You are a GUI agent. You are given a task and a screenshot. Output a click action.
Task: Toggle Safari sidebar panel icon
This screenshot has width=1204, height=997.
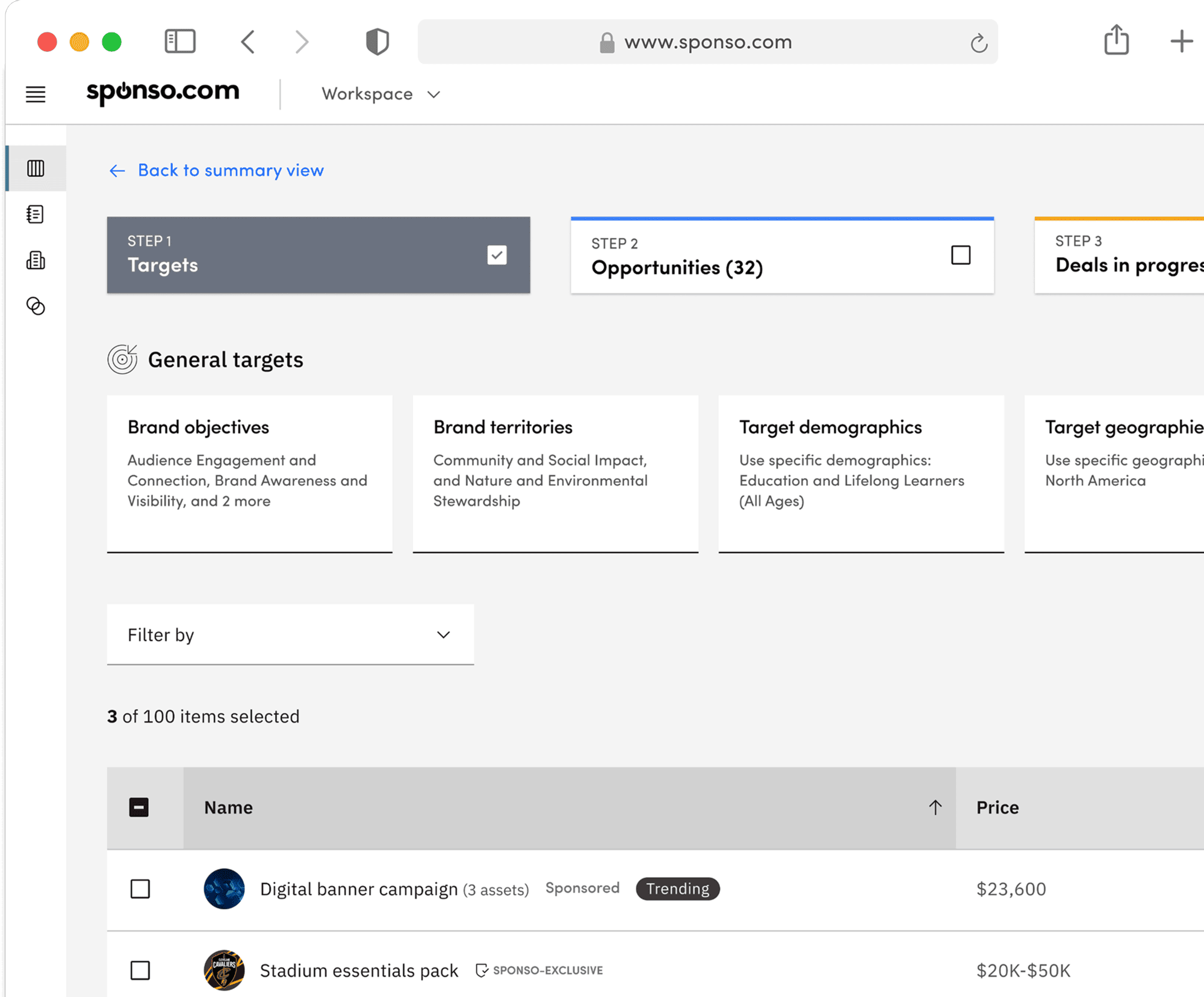tap(180, 42)
